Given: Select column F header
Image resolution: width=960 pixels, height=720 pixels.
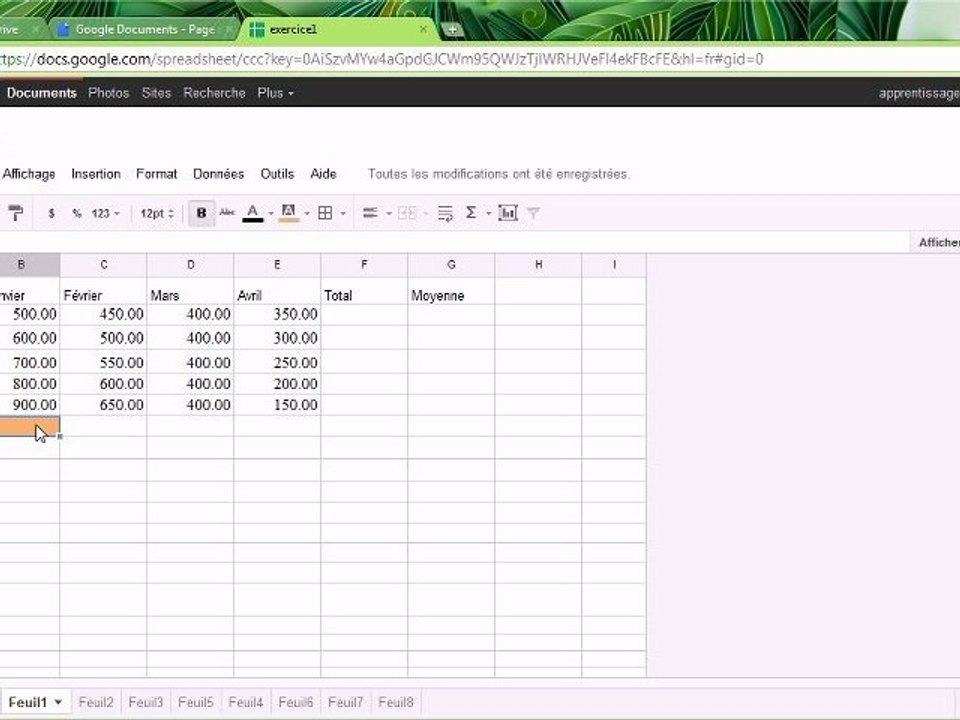Looking at the screenshot, I should 364,264.
